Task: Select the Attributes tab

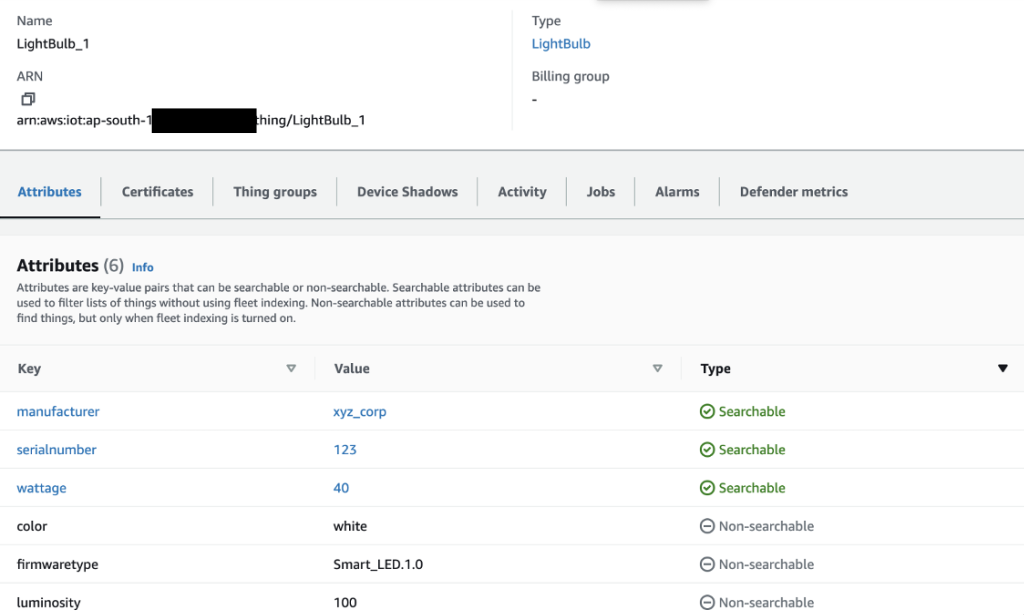Action: [x=50, y=191]
